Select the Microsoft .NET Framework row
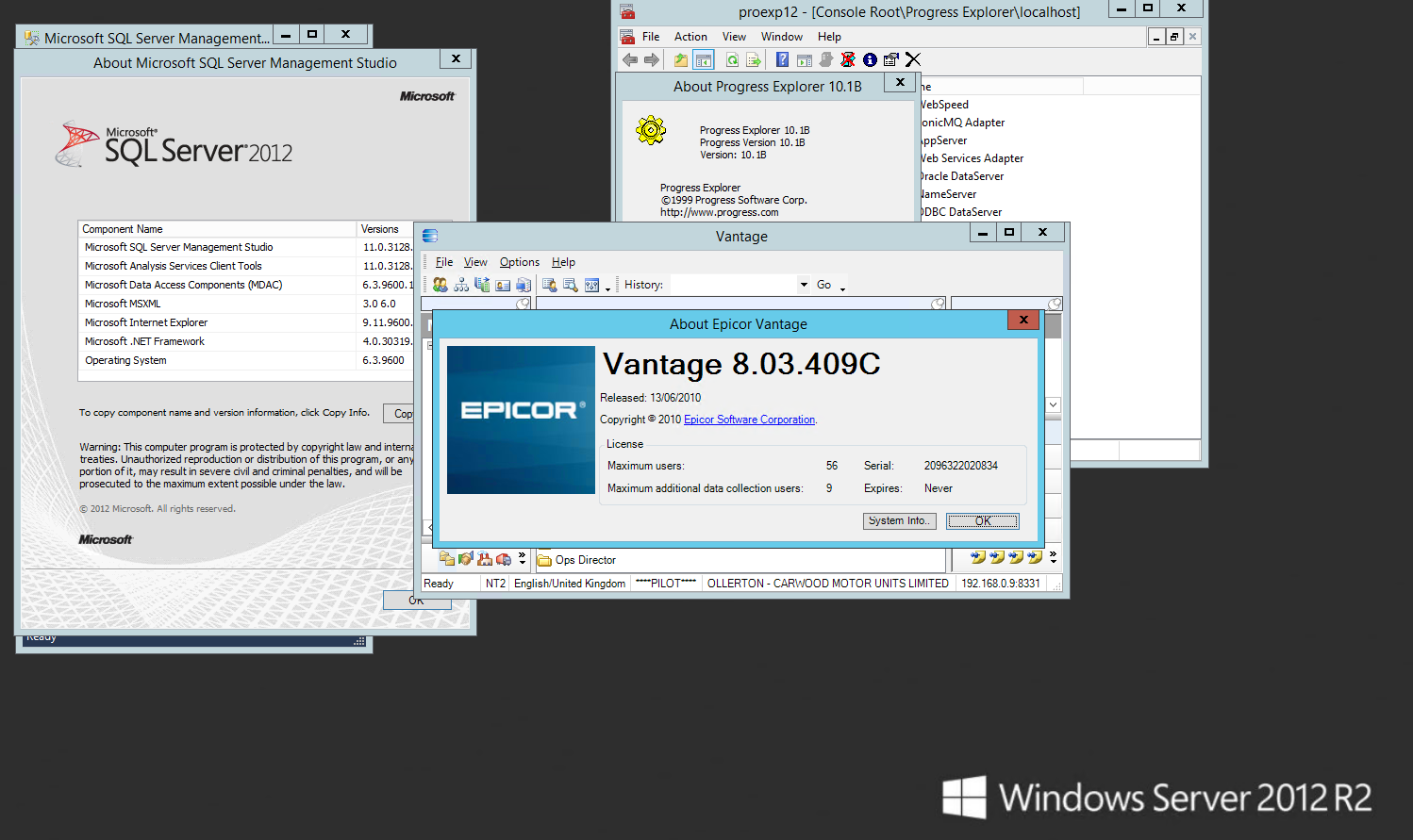The width and height of the screenshot is (1413, 840). click(x=246, y=341)
